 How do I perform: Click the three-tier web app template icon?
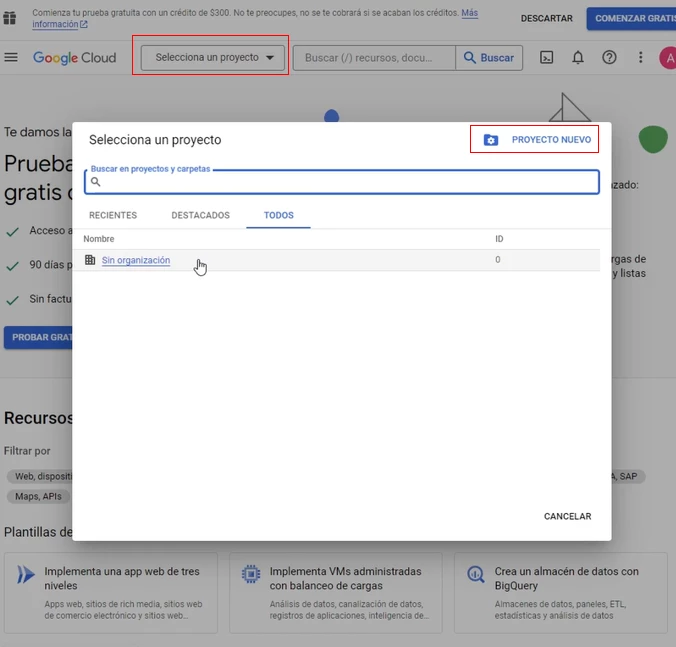coord(25,574)
